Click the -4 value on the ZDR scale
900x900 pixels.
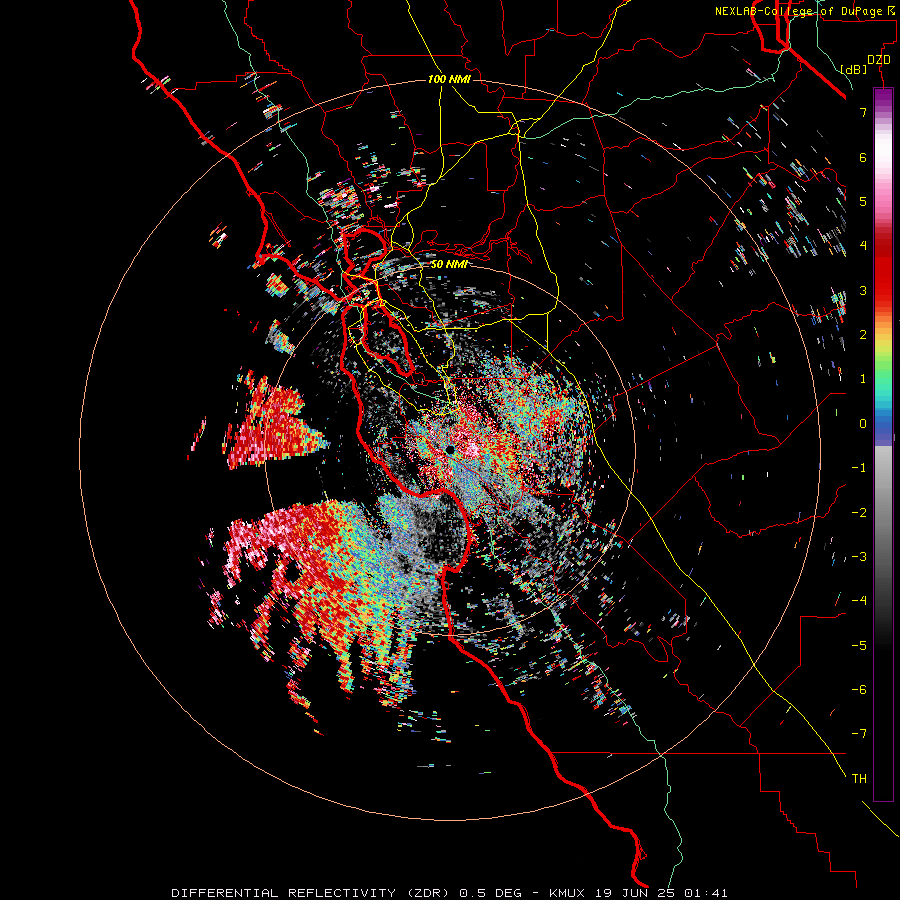click(859, 601)
